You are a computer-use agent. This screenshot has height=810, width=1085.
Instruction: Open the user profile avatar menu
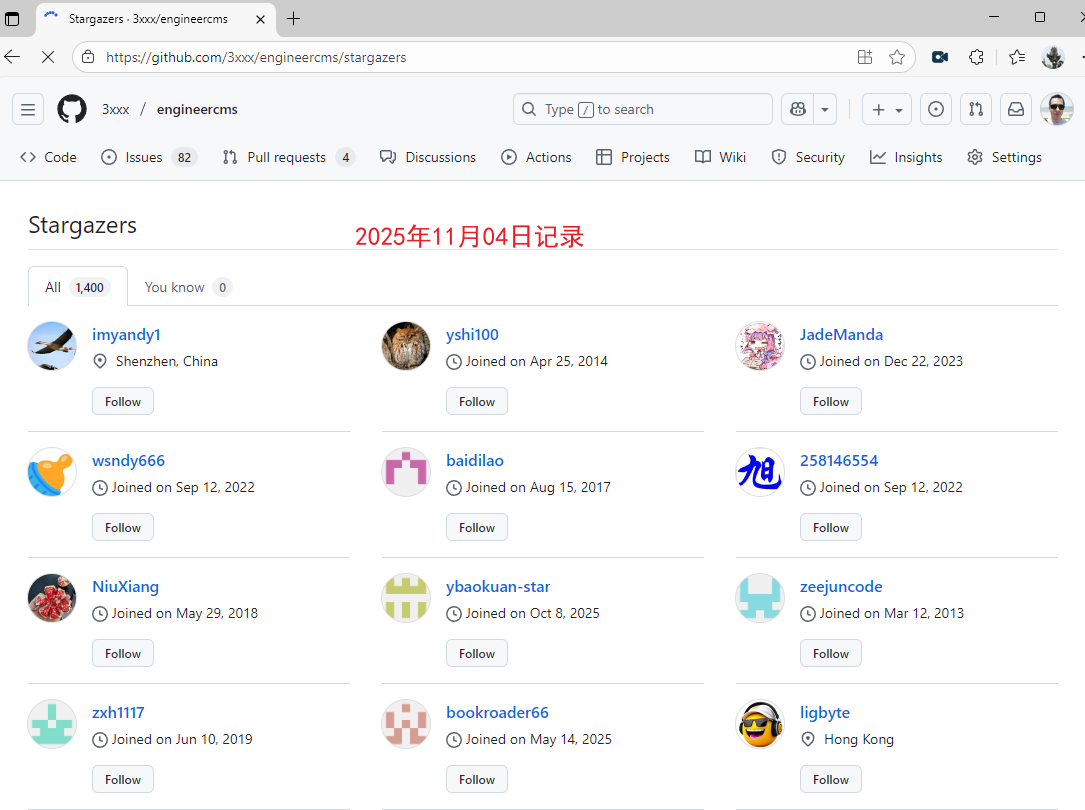(x=1056, y=109)
